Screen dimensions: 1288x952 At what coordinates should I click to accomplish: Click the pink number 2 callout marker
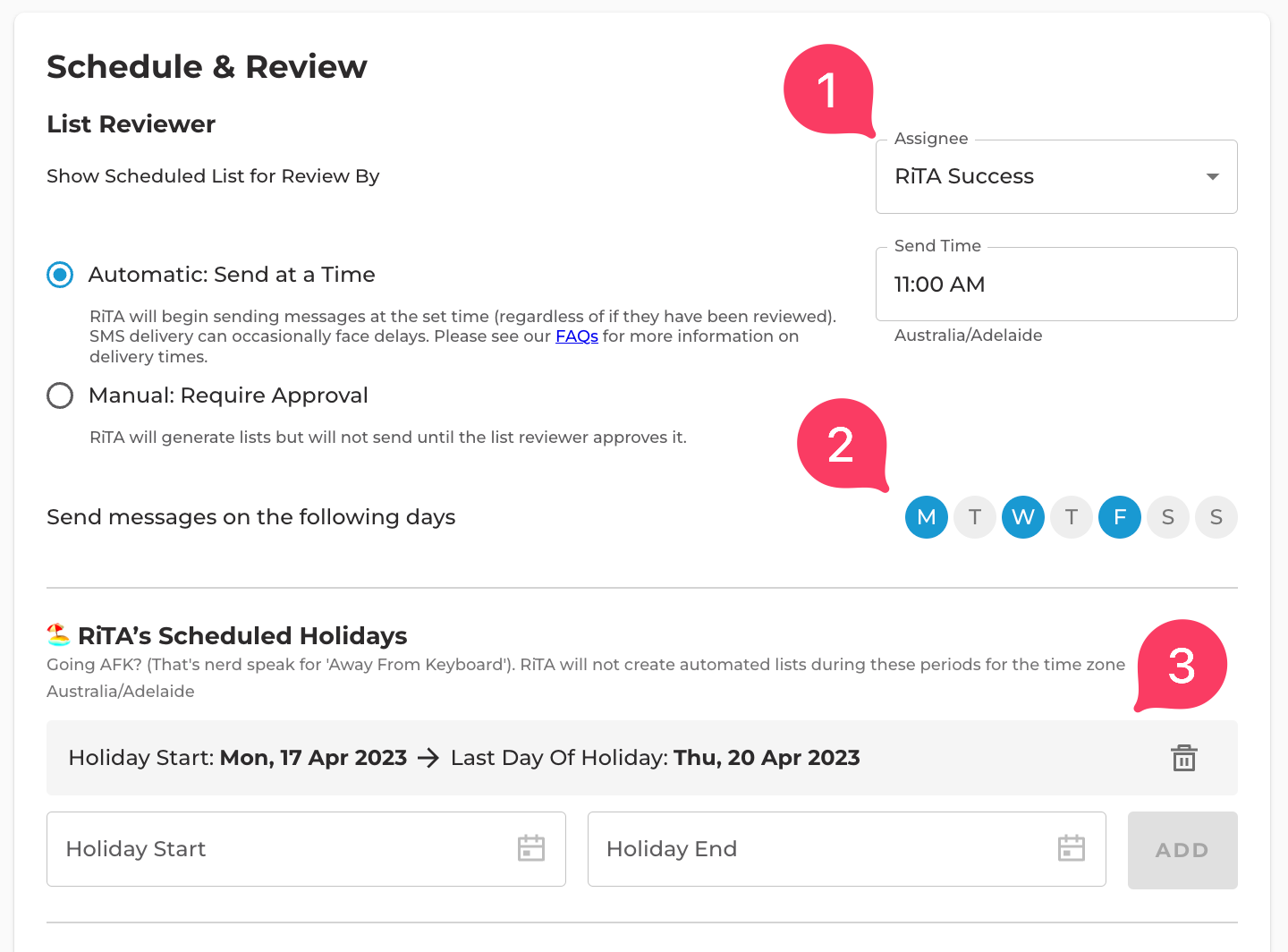tap(842, 445)
